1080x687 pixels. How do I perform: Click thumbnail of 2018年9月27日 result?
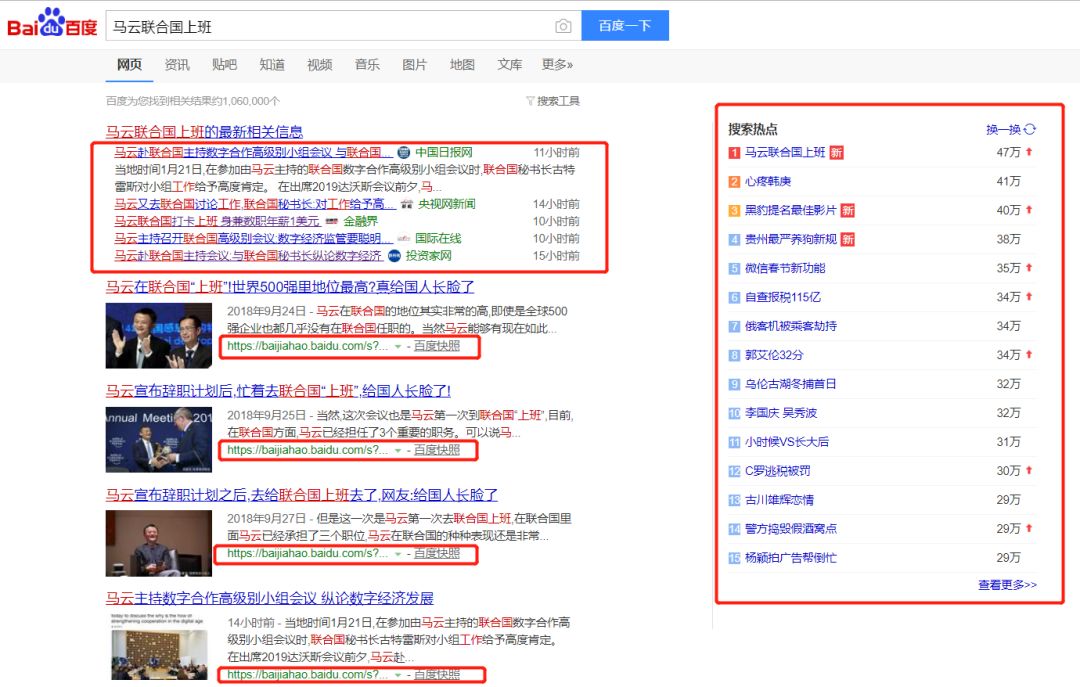pyautogui.click(x=158, y=543)
